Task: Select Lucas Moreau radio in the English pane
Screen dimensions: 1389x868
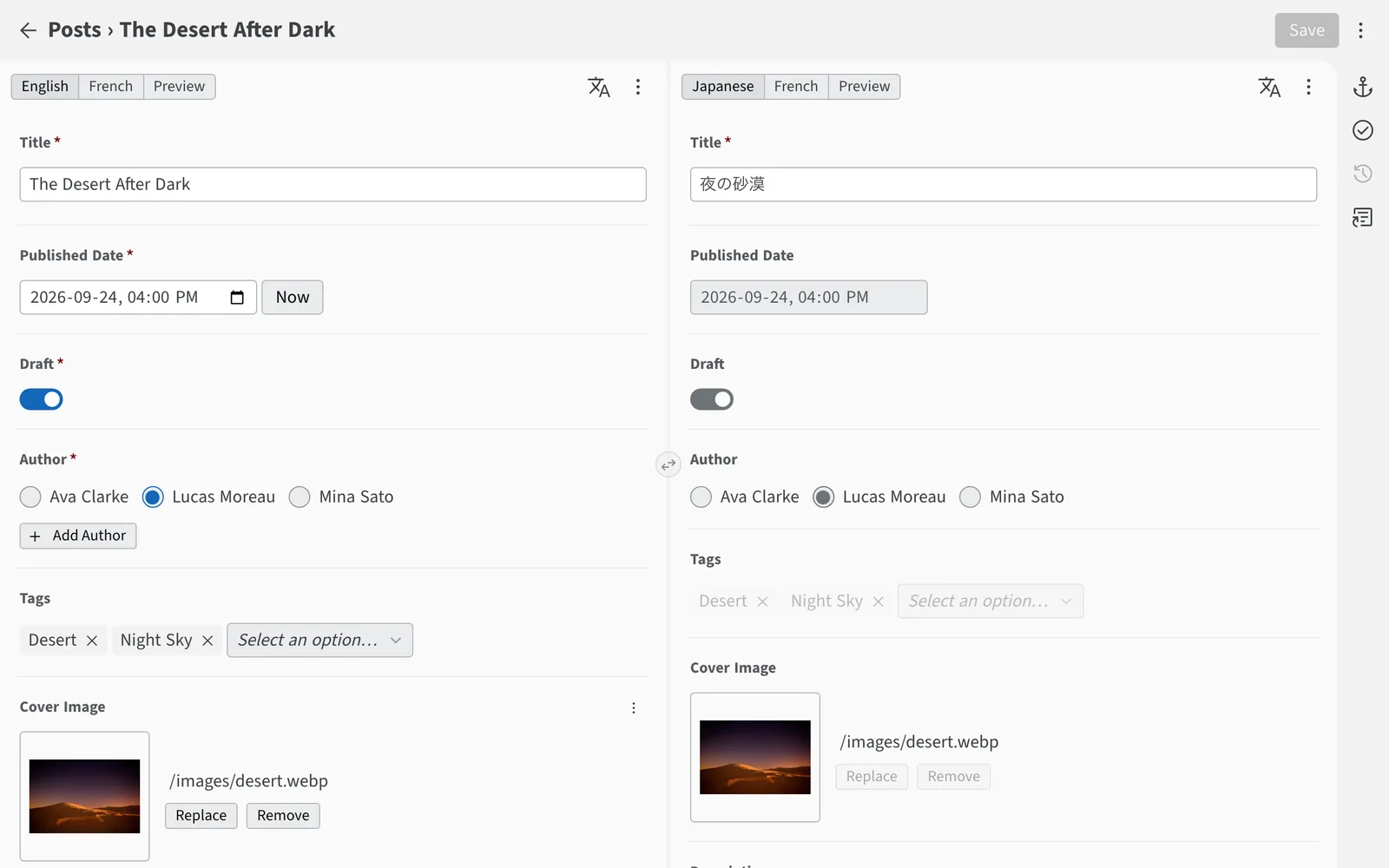Action: point(153,497)
